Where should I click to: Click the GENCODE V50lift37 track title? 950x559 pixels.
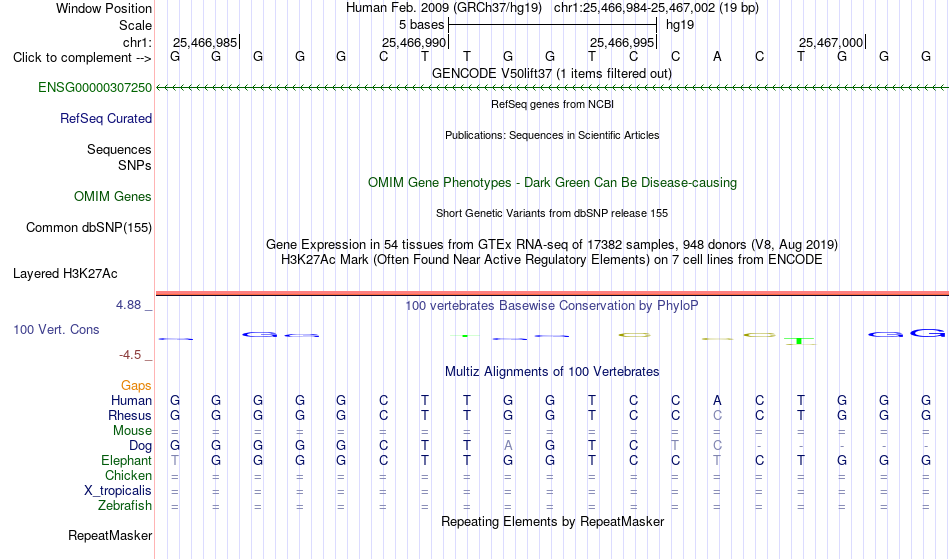552,73
